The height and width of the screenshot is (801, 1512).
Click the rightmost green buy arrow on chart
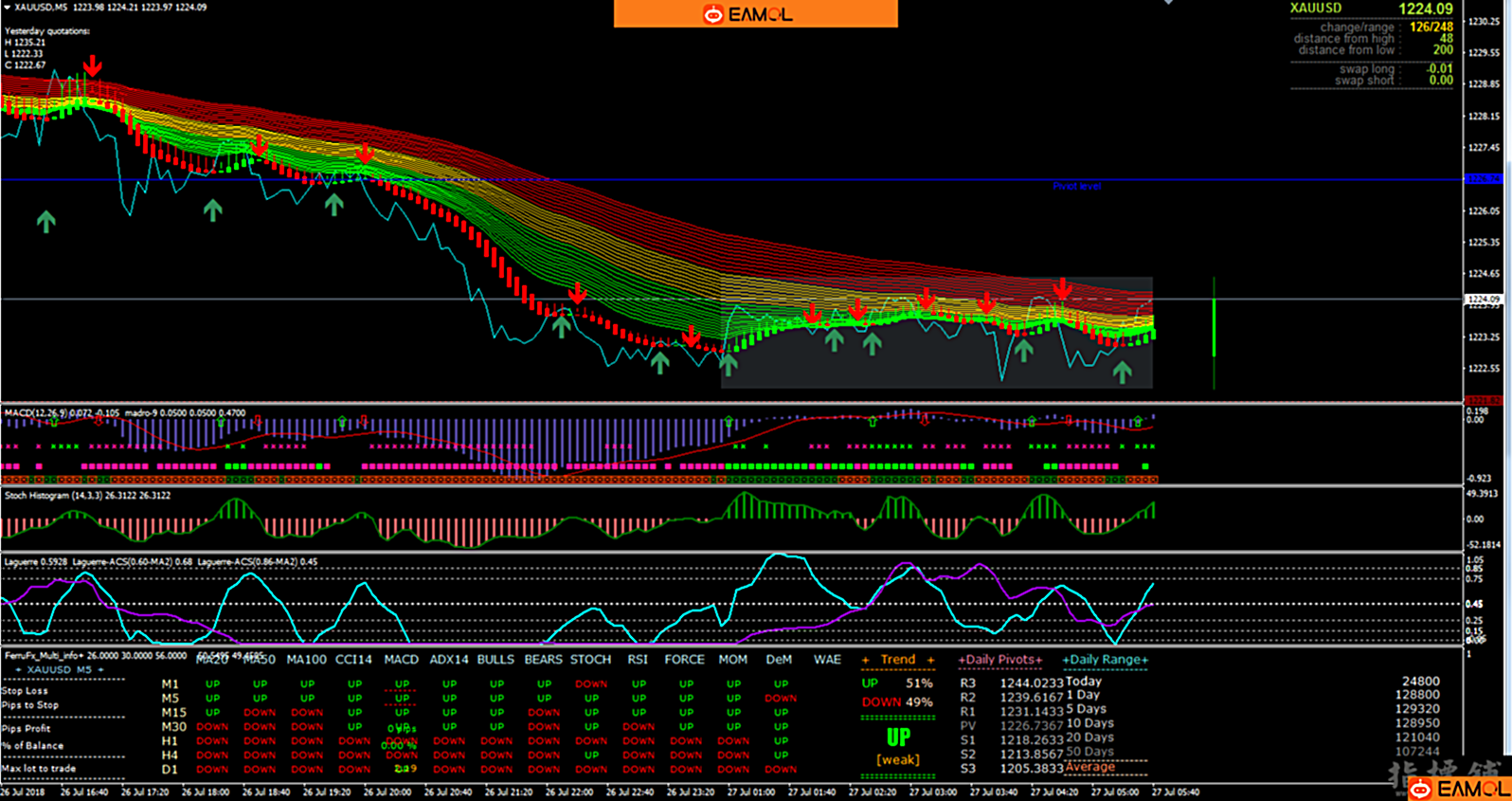1122,372
